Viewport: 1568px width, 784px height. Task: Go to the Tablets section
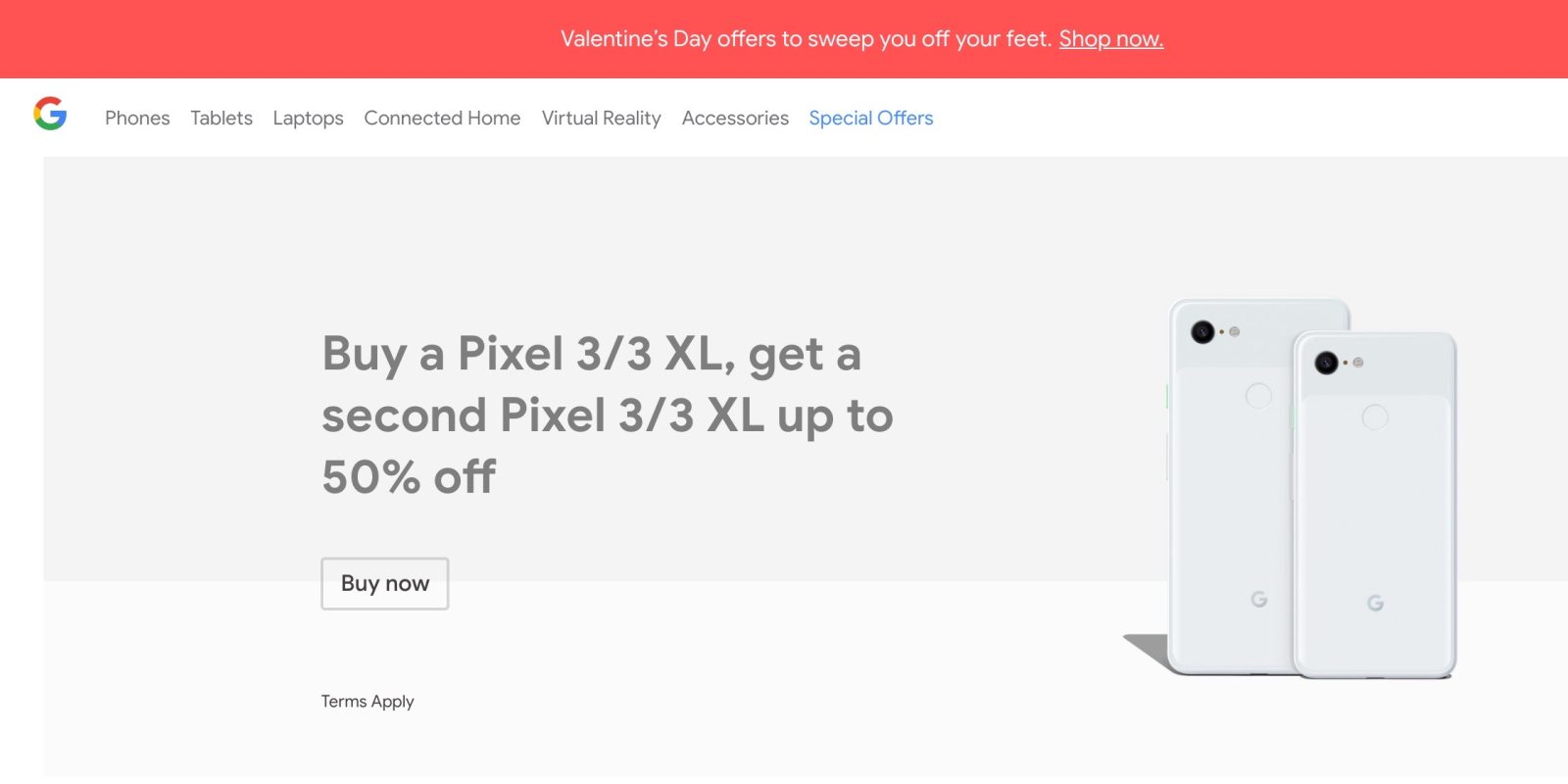click(221, 119)
